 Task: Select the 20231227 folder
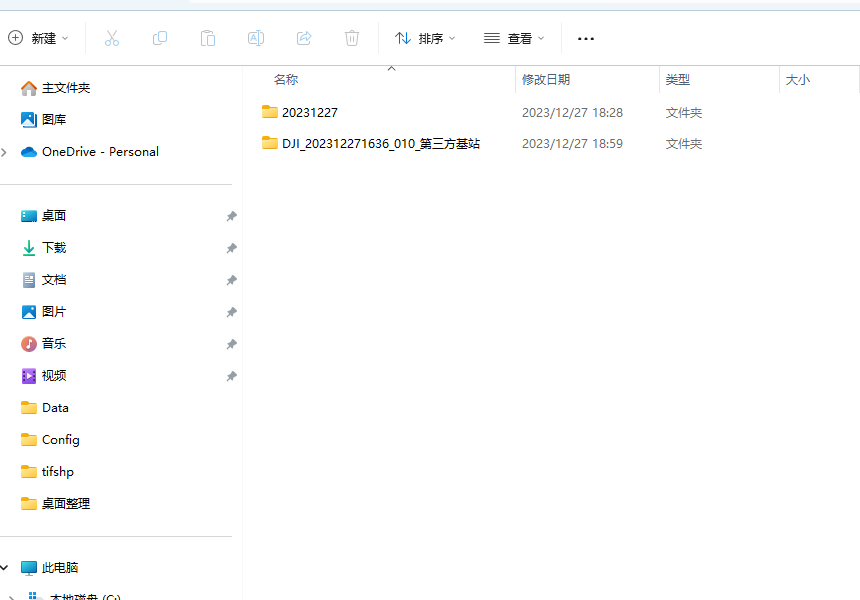(x=299, y=112)
